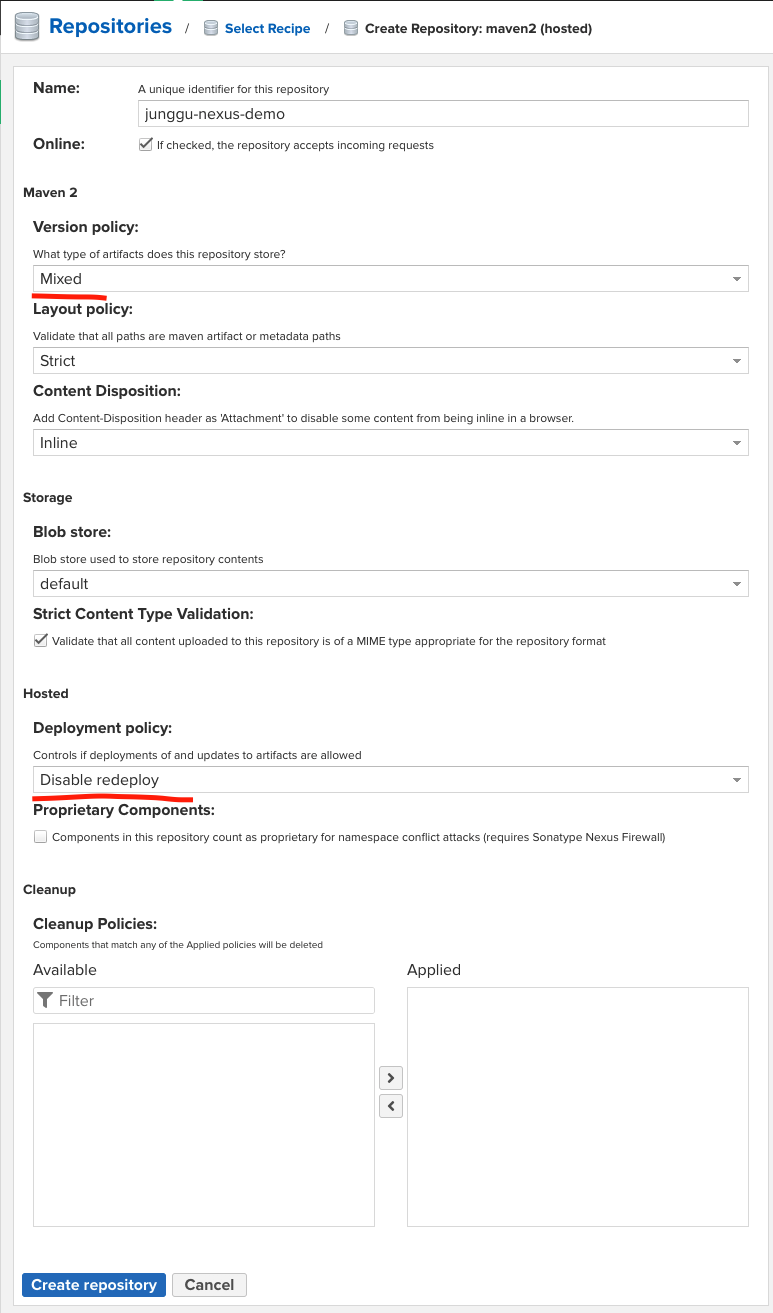Toggle the Online checkbox
The width and height of the screenshot is (773, 1313).
click(x=145, y=145)
